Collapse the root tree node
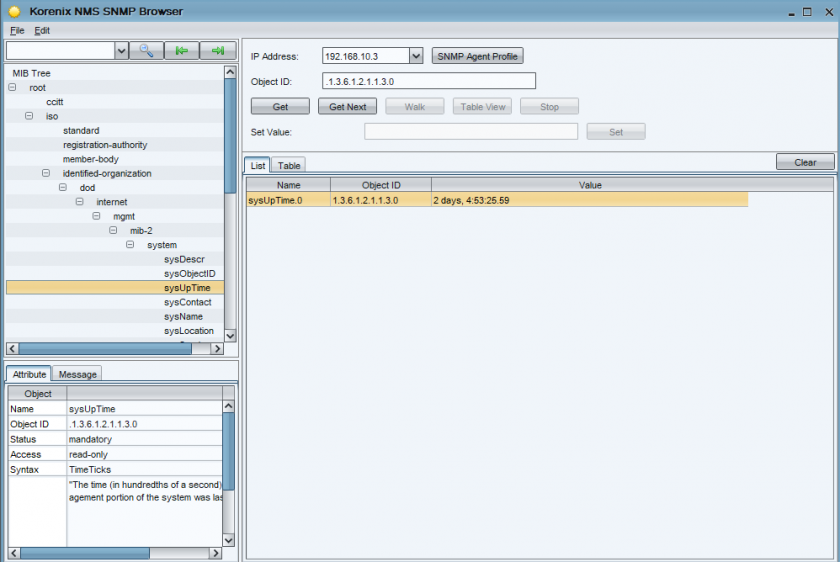This screenshot has height=562, width=840. click(12, 87)
